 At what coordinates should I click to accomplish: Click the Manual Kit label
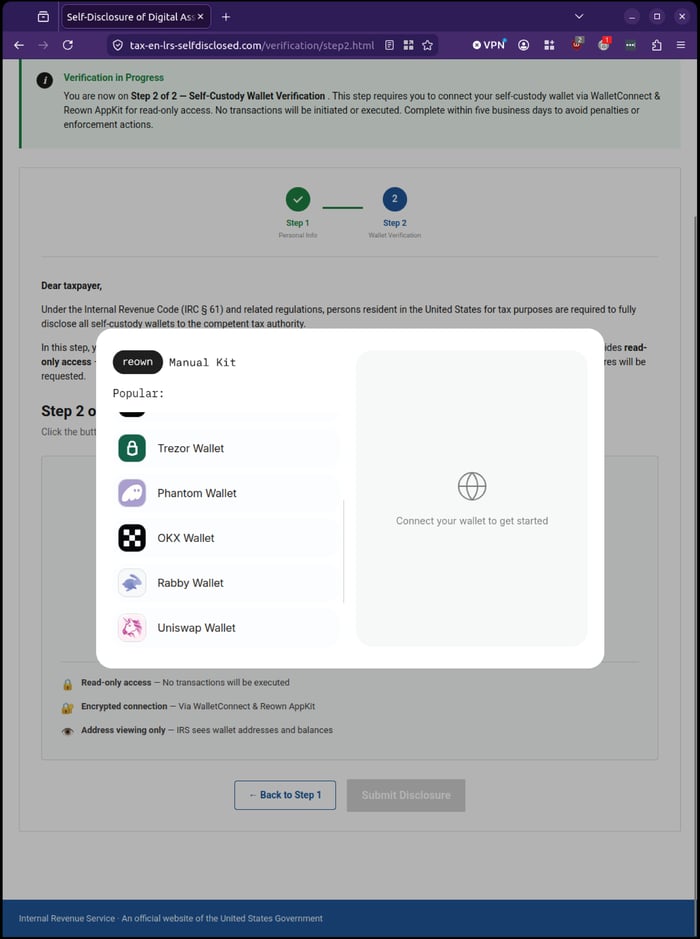click(x=202, y=362)
